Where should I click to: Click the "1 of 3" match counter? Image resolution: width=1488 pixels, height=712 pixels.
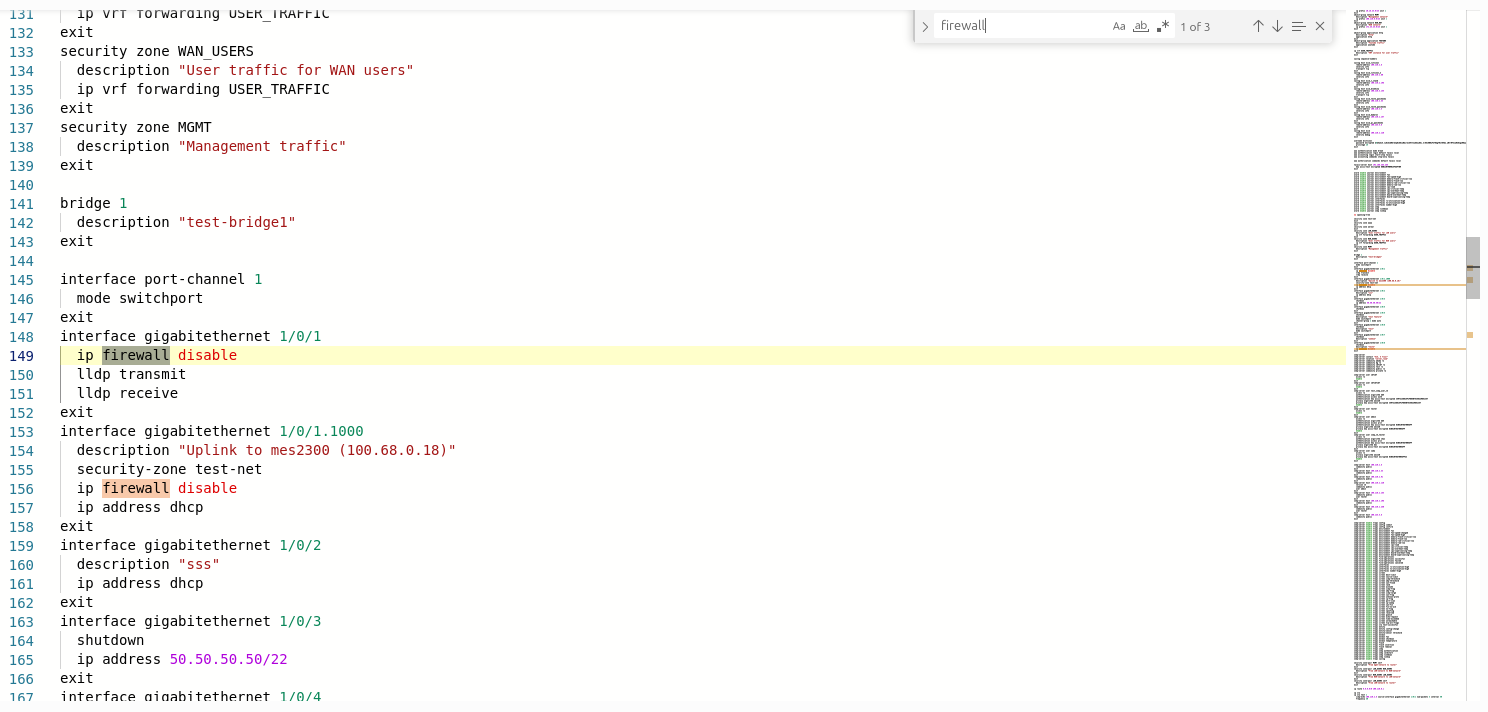pos(1195,27)
